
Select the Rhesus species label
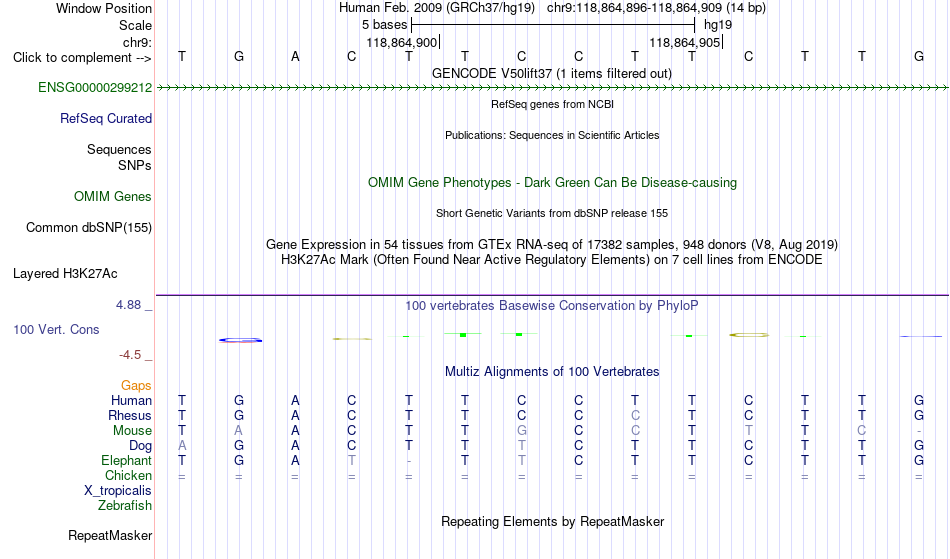(130, 416)
